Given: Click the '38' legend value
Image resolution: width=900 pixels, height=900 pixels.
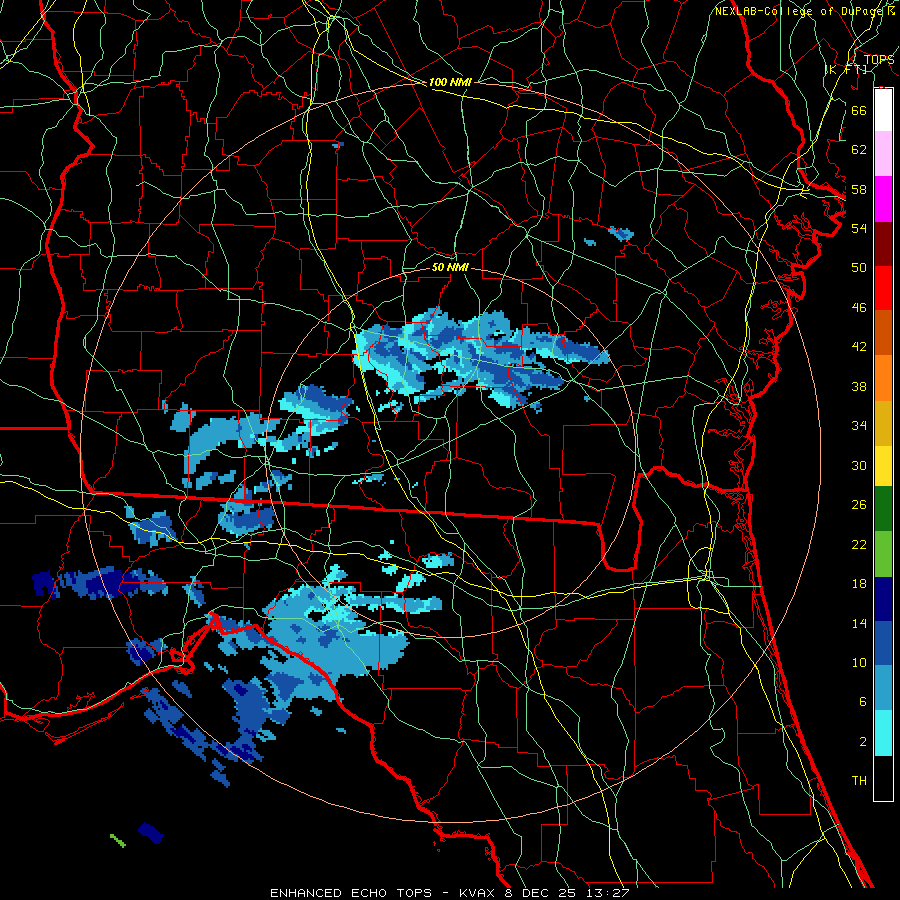Looking at the screenshot, I should (x=859, y=386).
